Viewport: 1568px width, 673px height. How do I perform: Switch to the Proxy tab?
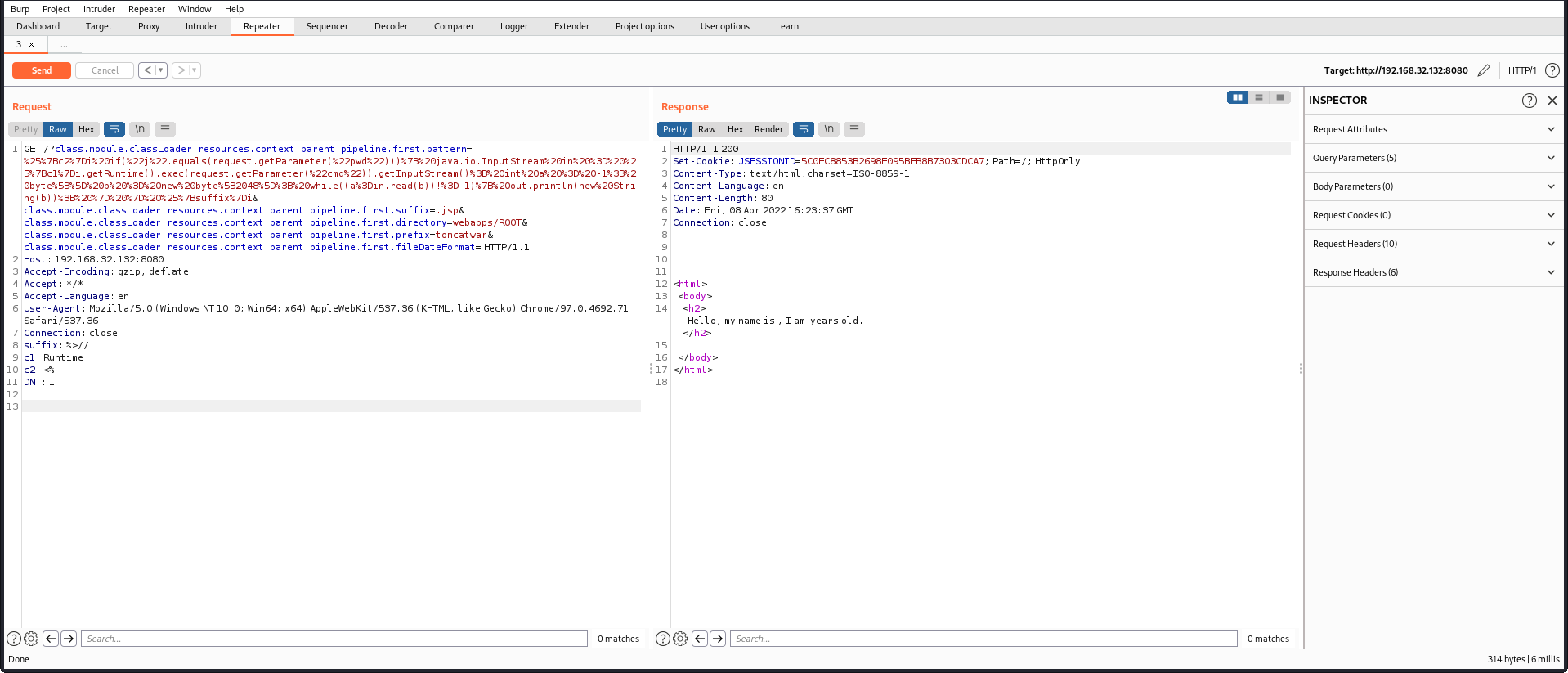pos(149,26)
